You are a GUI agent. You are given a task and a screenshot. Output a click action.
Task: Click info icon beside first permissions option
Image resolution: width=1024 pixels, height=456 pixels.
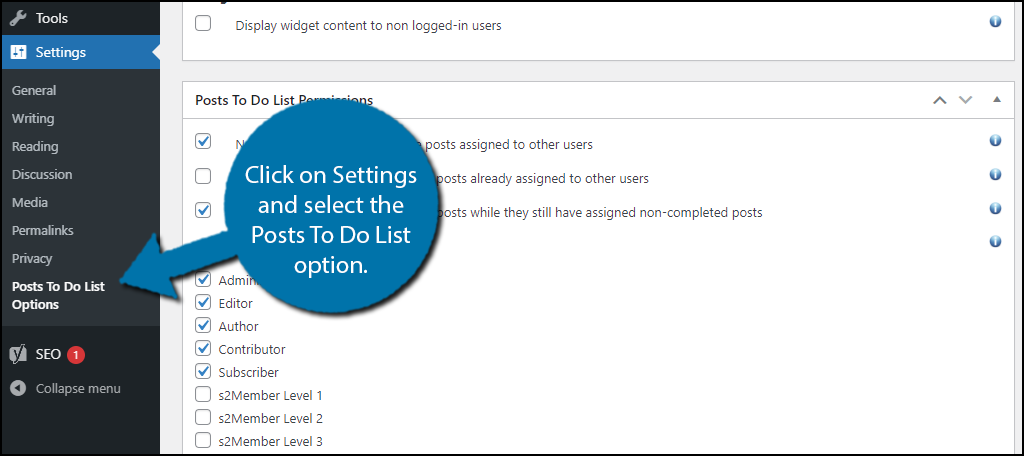[995, 140]
